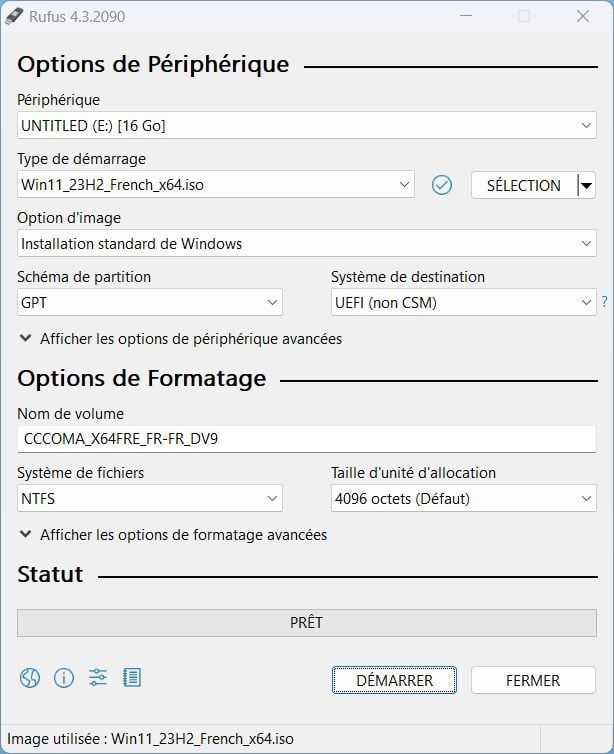Open the Taille d'unité d'allocation dropdown
The image size is (614, 754).
463,498
